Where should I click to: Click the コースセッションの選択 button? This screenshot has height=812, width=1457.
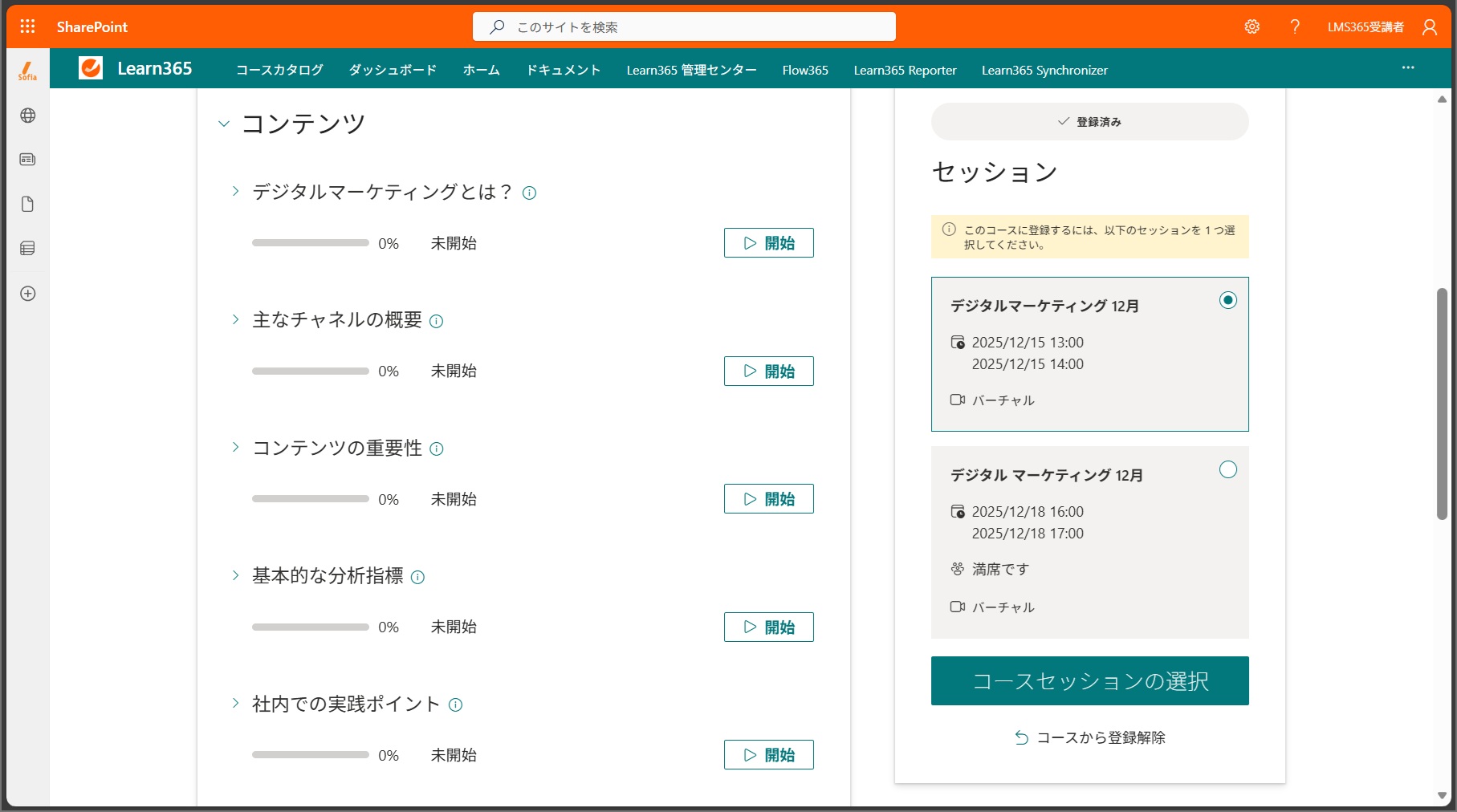[x=1089, y=681]
